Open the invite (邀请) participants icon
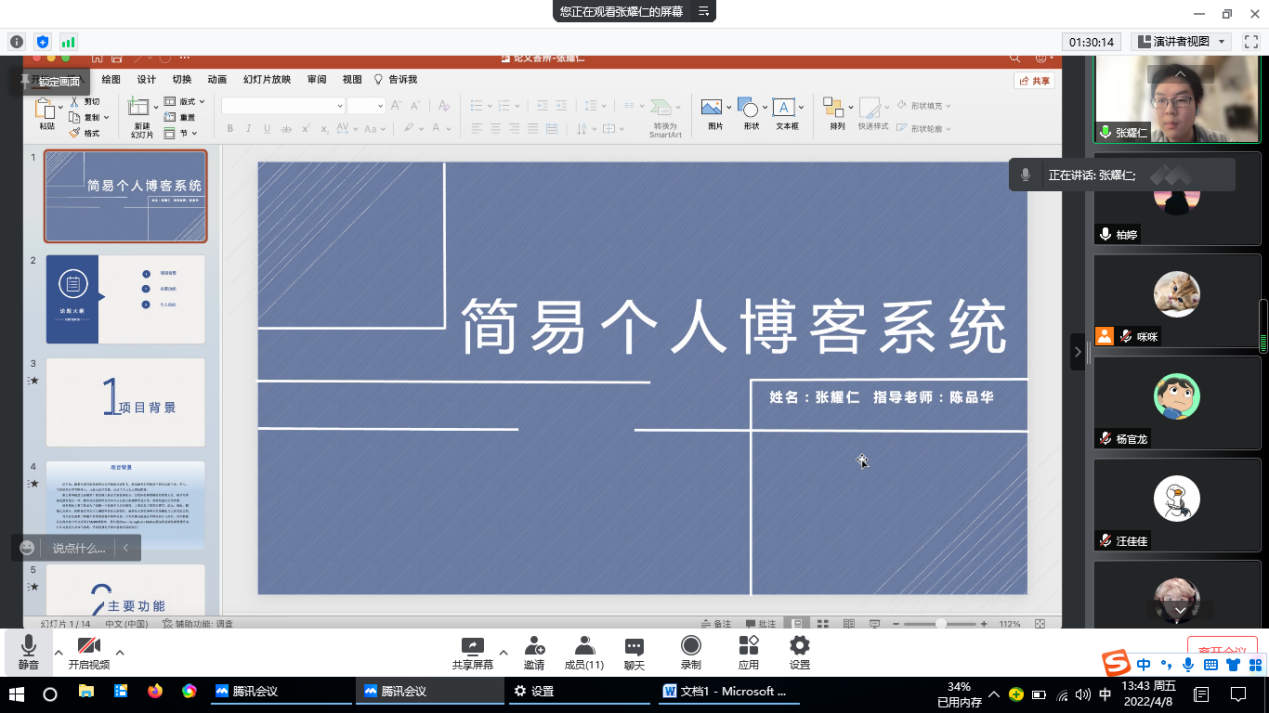Image resolution: width=1269 pixels, height=713 pixels. pos(534,646)
